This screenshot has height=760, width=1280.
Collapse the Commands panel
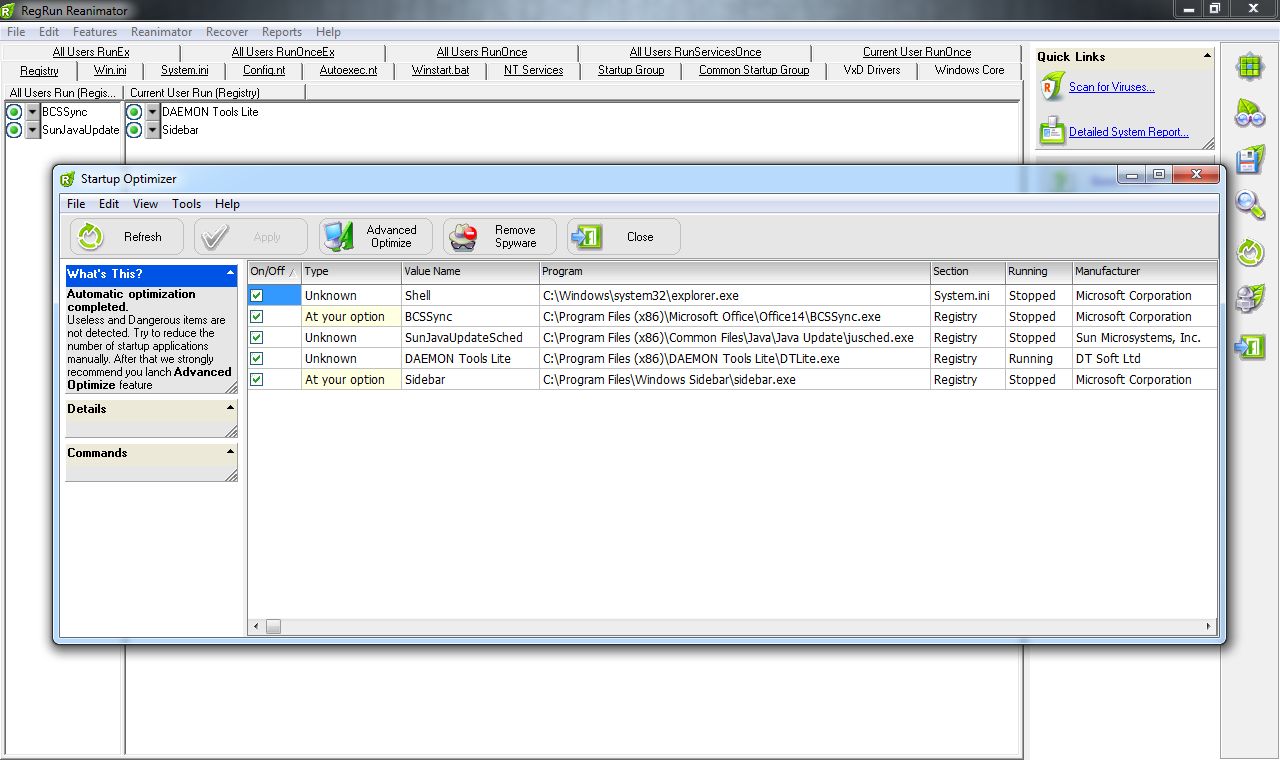click(230, 452)
